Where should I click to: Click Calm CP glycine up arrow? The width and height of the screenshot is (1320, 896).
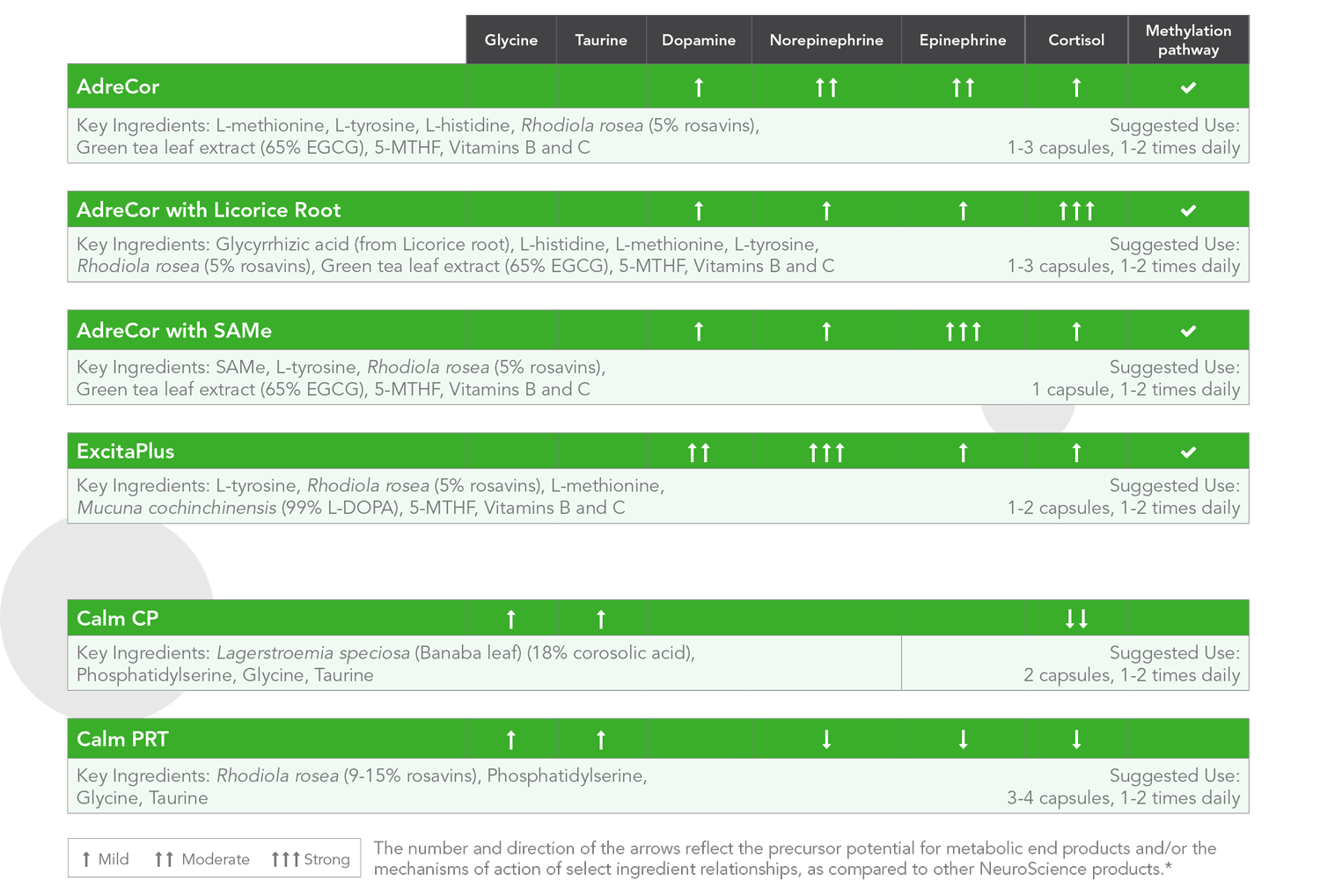click(511, 619)
